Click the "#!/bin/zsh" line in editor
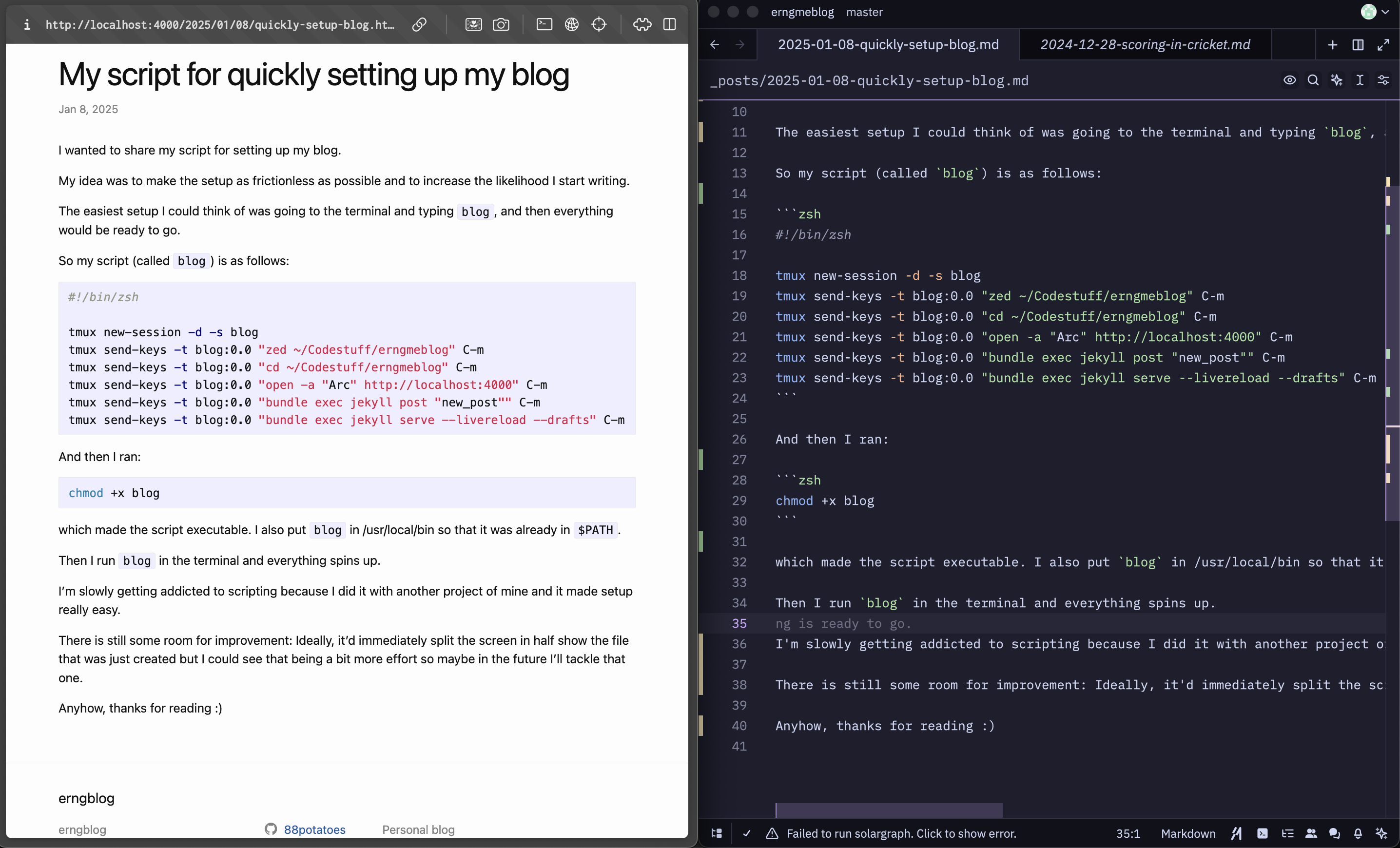 click(x=813, y=234)
